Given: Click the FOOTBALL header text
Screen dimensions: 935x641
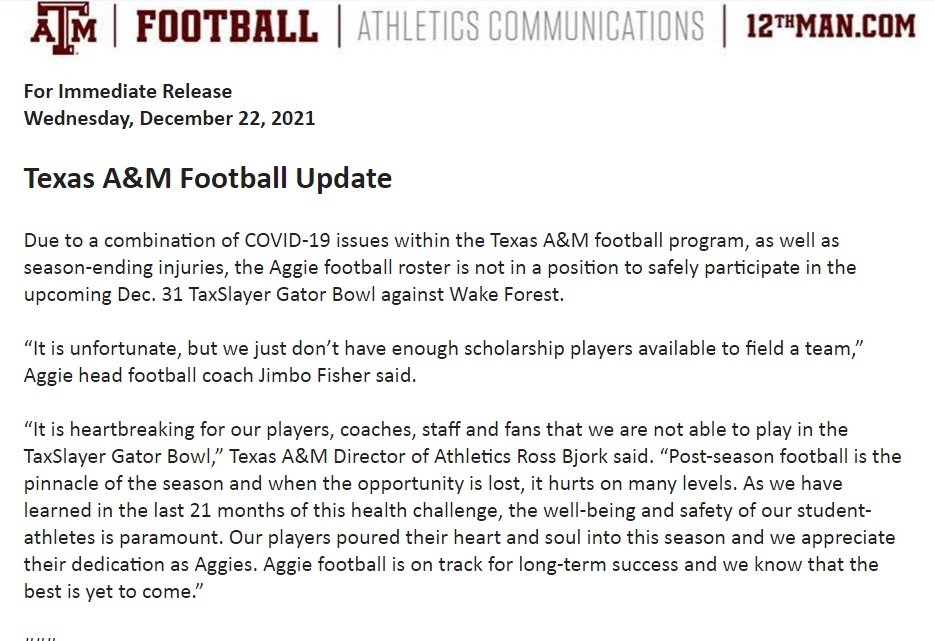Looking at the screenshot, I should pos(227,27).
